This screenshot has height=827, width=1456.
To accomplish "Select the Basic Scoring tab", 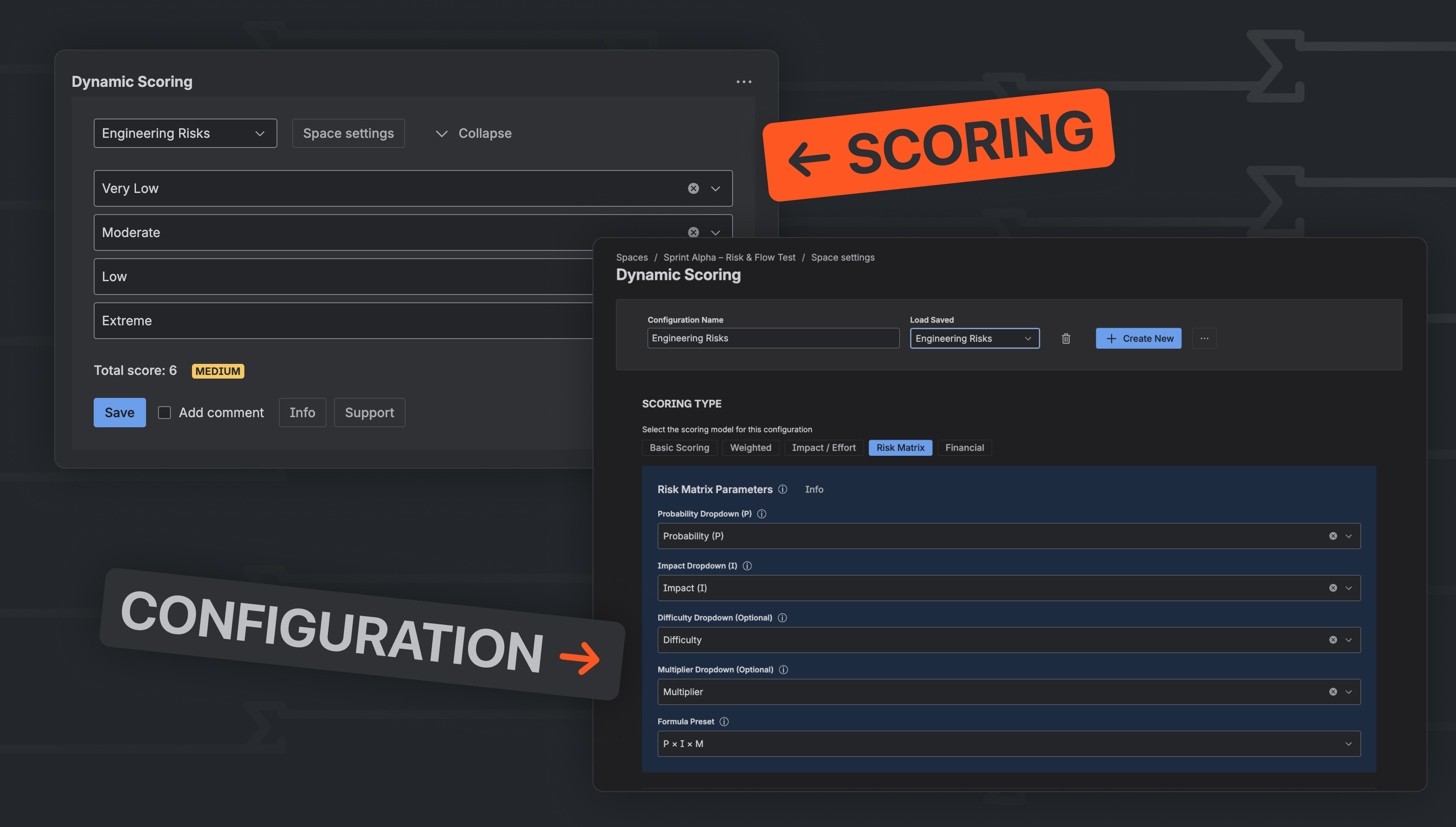I will (x=679, y=447).
